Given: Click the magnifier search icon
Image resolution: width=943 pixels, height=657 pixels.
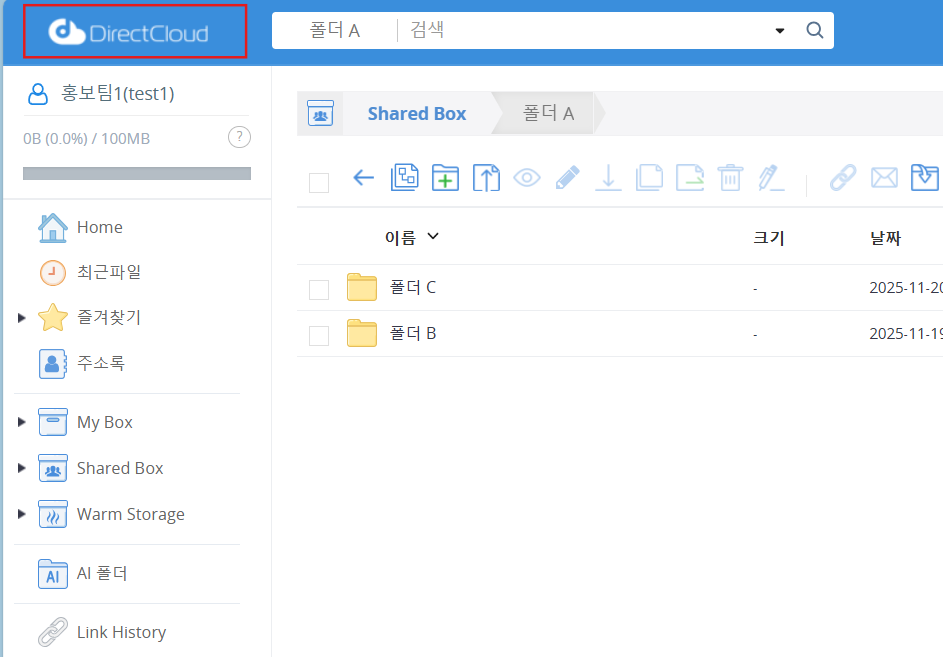Looking at the screenshot, I should [x=815, y=31].
